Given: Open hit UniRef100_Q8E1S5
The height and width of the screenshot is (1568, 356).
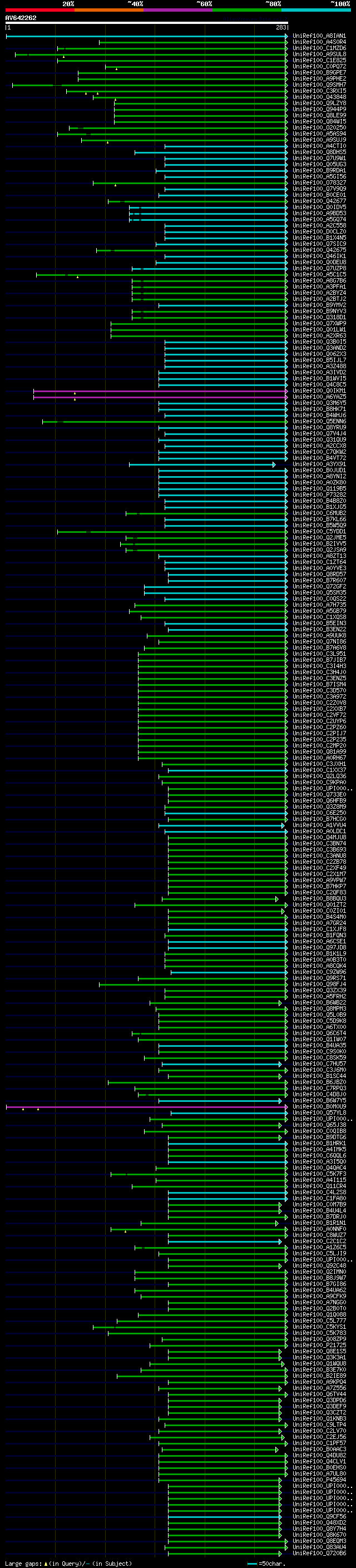Looking at the screenshot, I should coord(319,1352).
